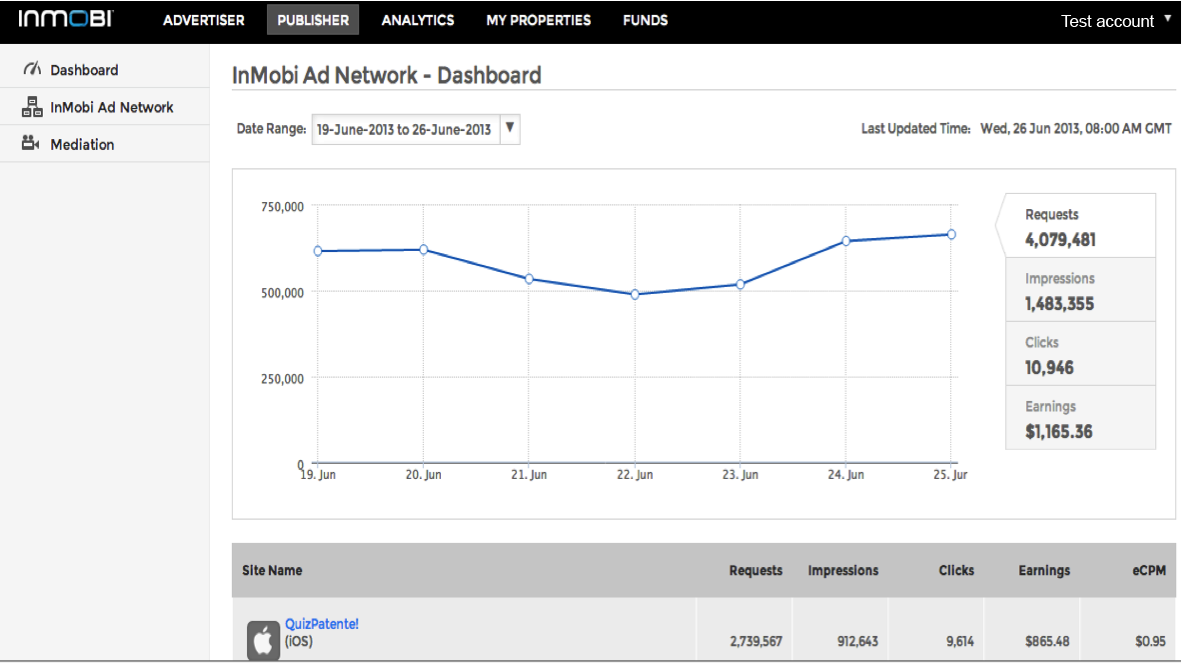Click the Mediation camera icon
1182x663 pixels.
(x=30, y=142)
